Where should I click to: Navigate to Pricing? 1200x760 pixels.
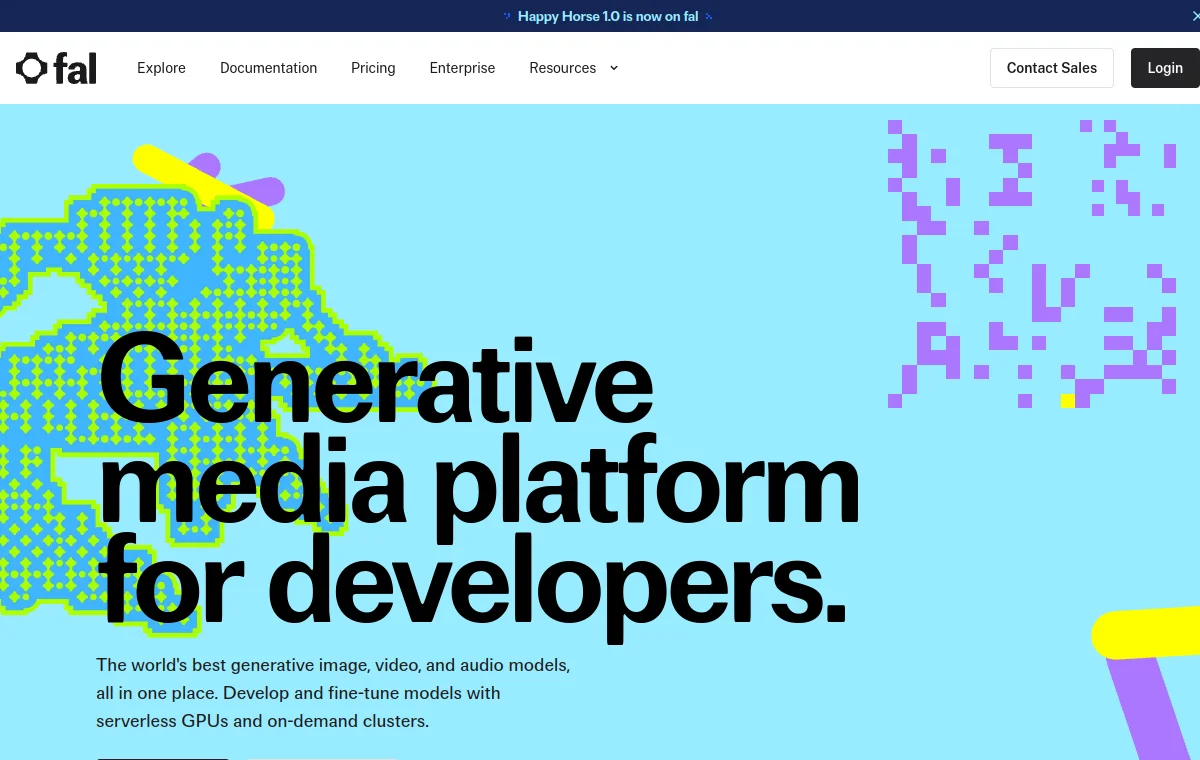(x=373, y=68)
